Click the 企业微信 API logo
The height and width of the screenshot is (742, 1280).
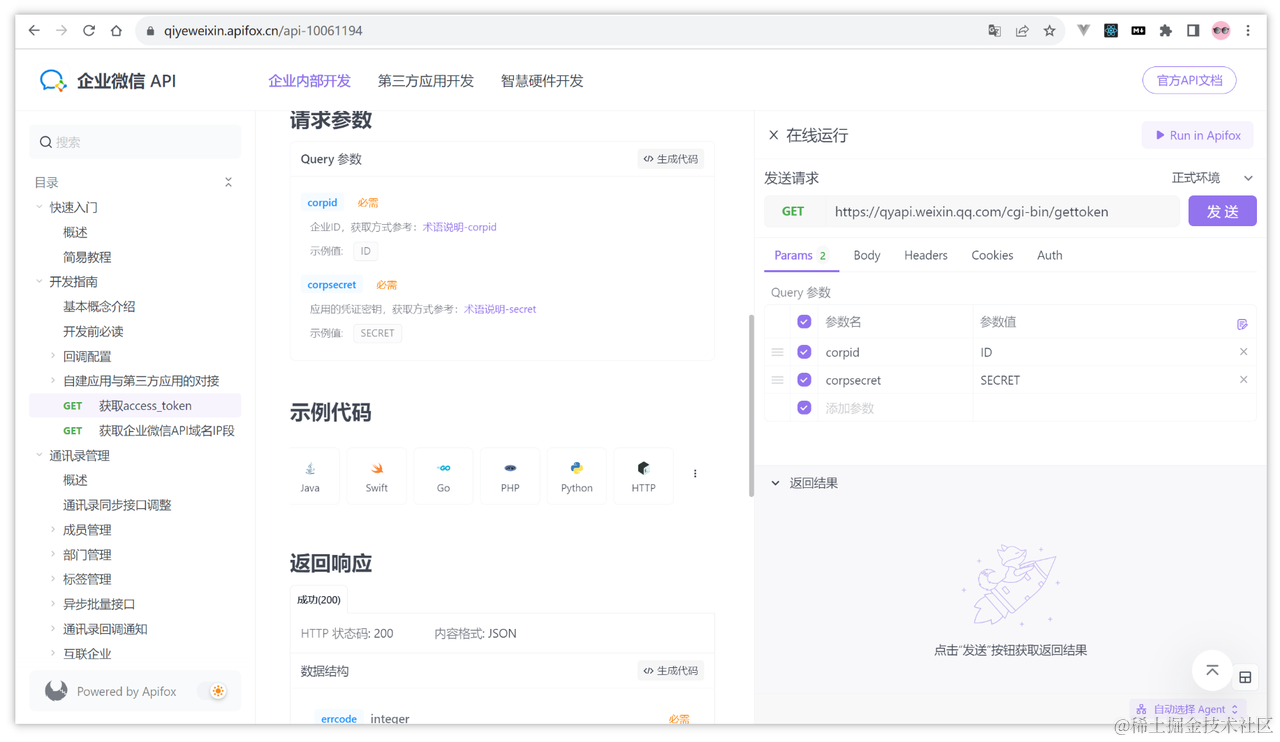coord(107,81)
